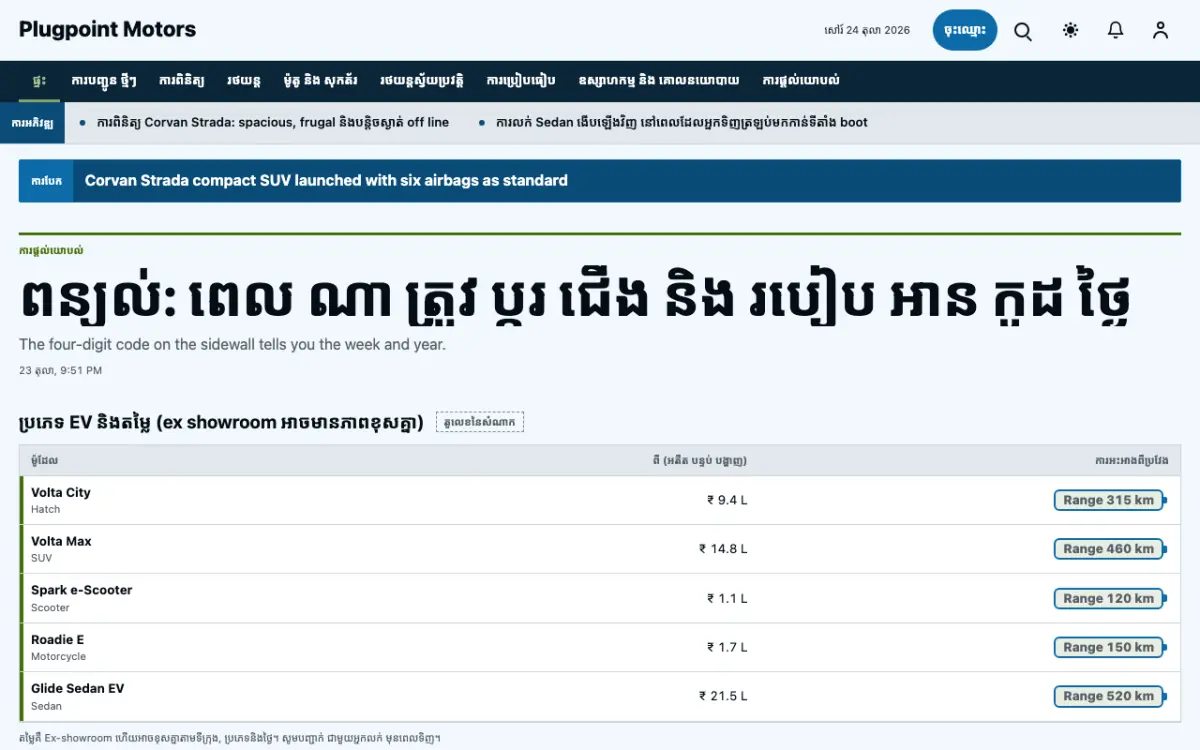This screenshot has height=750, width=1200.
Task: Click the Motorcycle body type label
Action: (x=58, y=656)
